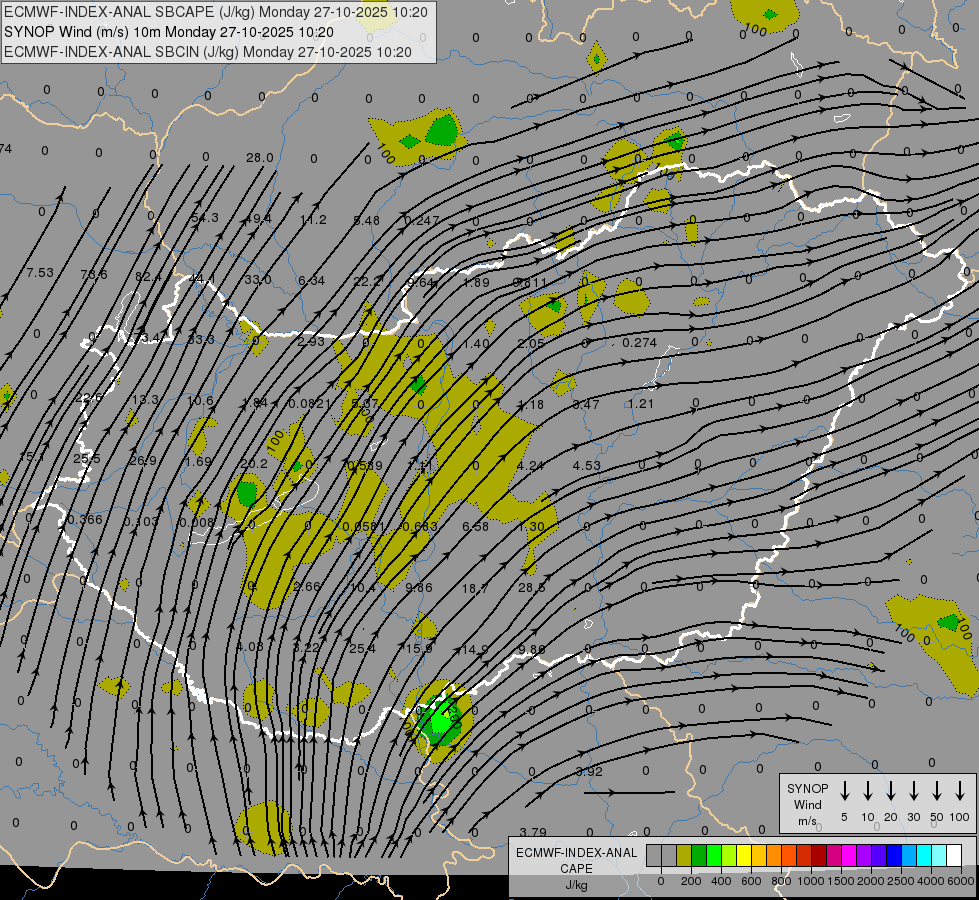
Task: Click the wind arrow above 30 m/s
Action: point(913,790)
